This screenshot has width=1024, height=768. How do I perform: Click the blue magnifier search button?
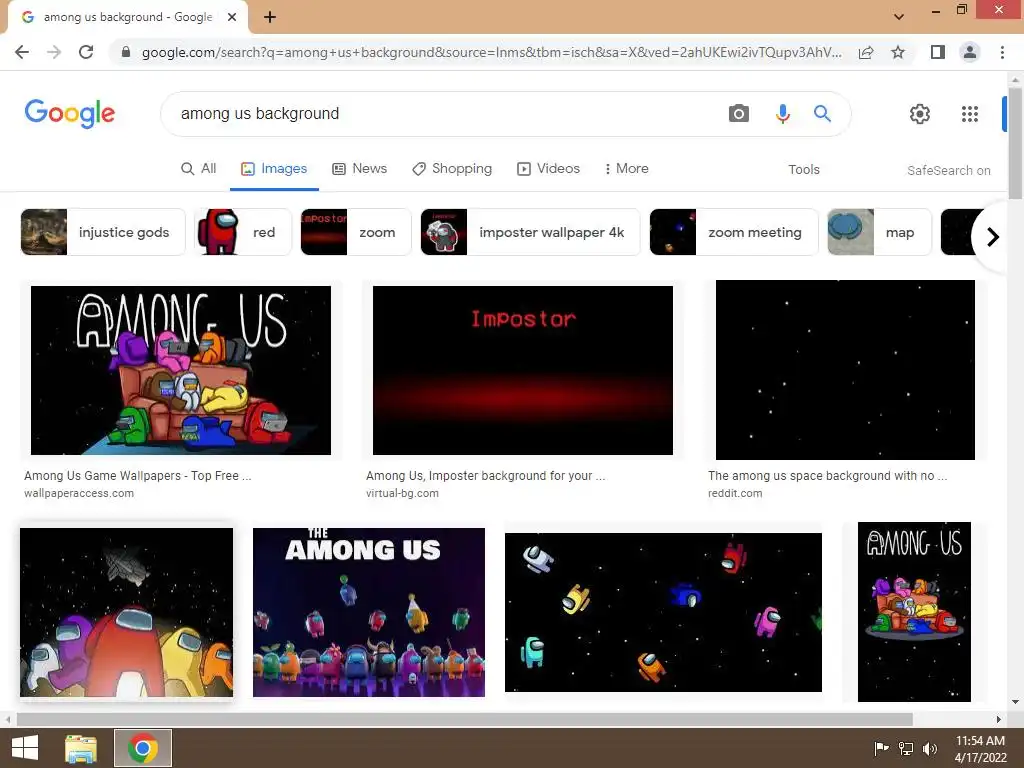822,114
